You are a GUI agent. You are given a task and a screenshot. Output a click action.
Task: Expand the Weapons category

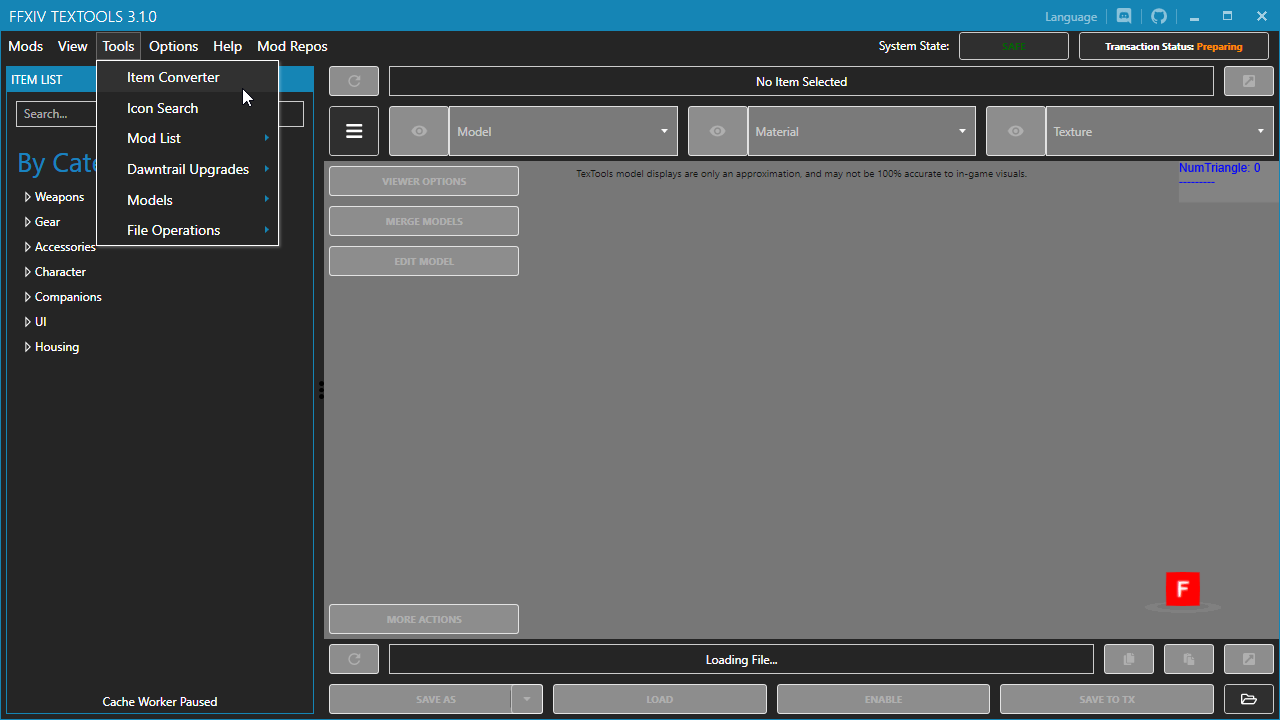click(x=28, y=197)
